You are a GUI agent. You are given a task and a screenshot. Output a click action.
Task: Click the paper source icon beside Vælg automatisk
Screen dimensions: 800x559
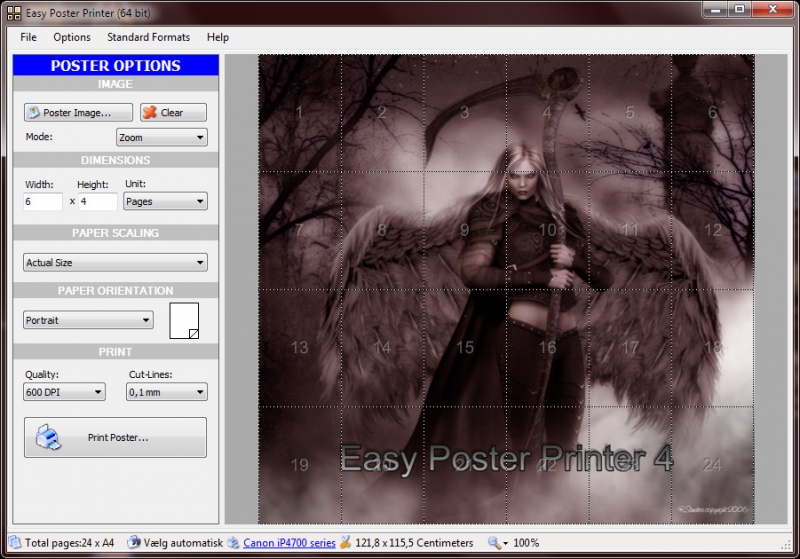[x=134, y=542]
